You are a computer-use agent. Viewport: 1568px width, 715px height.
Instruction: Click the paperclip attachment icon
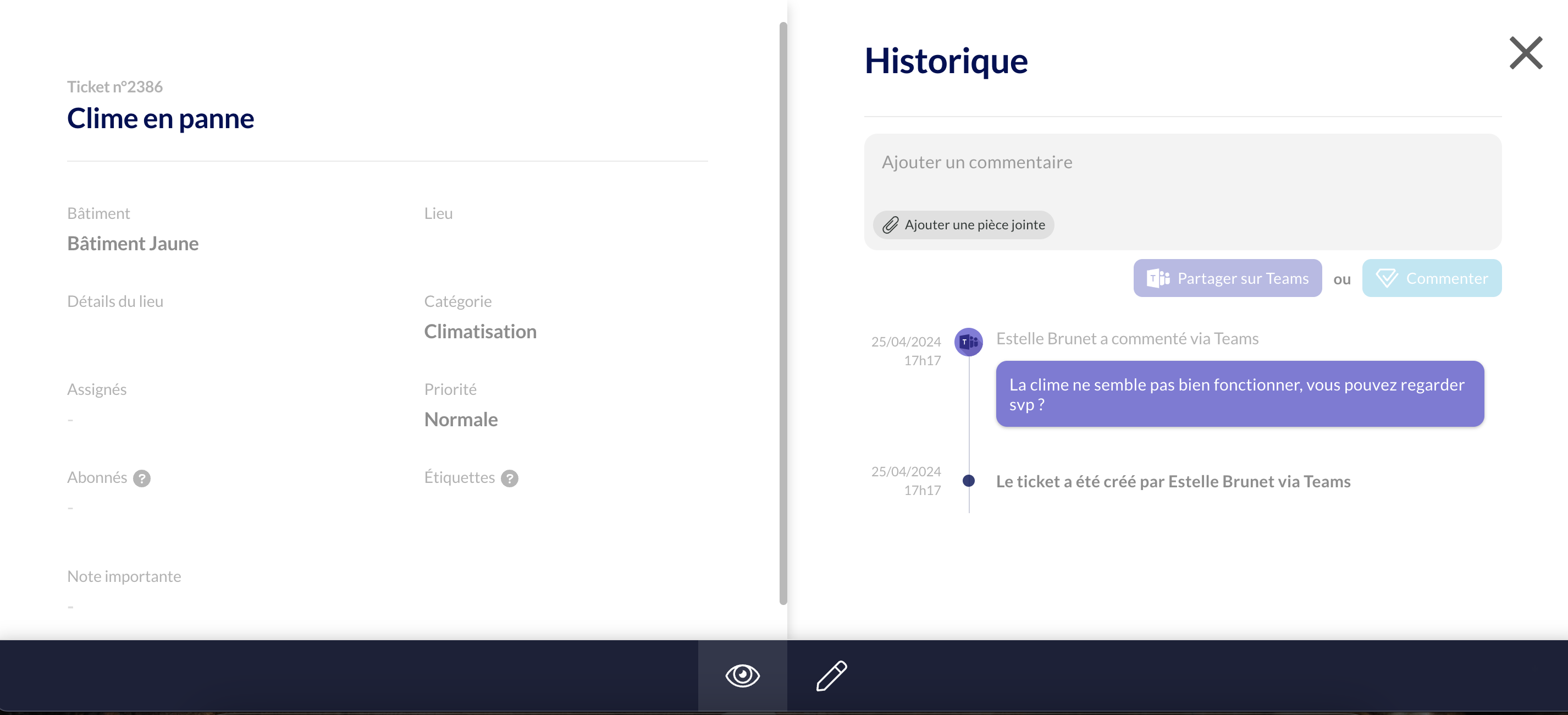(890, 225)
